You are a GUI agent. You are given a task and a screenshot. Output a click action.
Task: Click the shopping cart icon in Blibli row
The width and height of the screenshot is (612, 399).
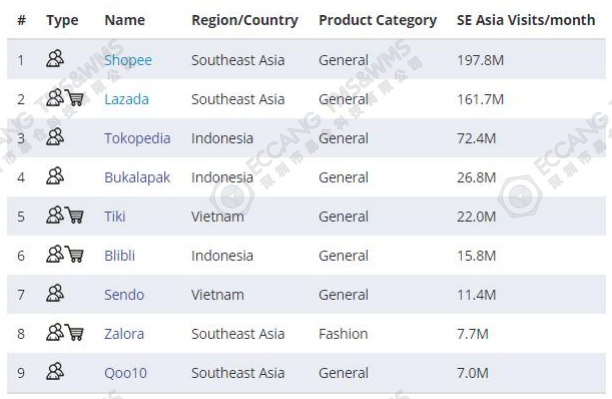coord(74,254)
